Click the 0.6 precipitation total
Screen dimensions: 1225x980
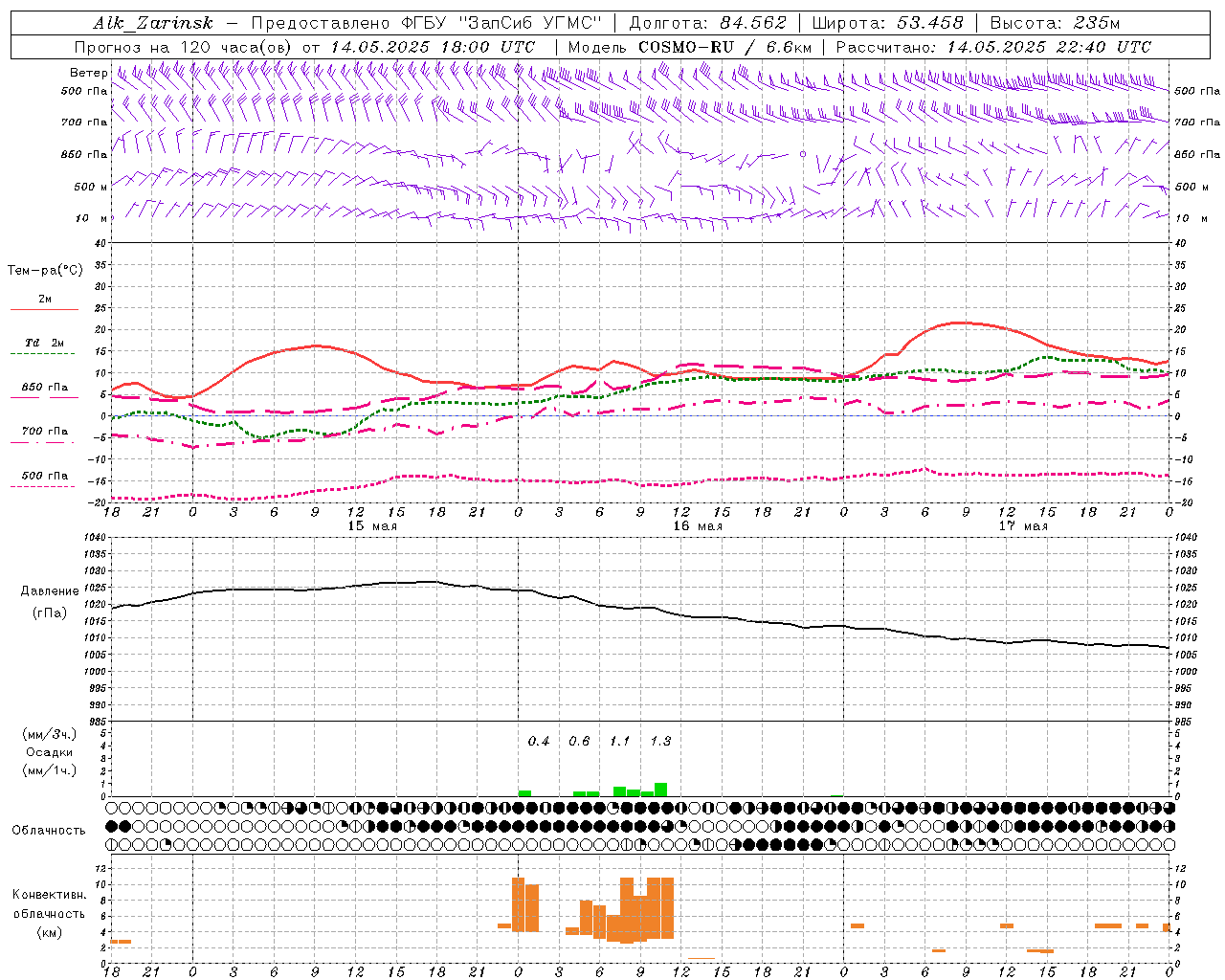point(579,742)
